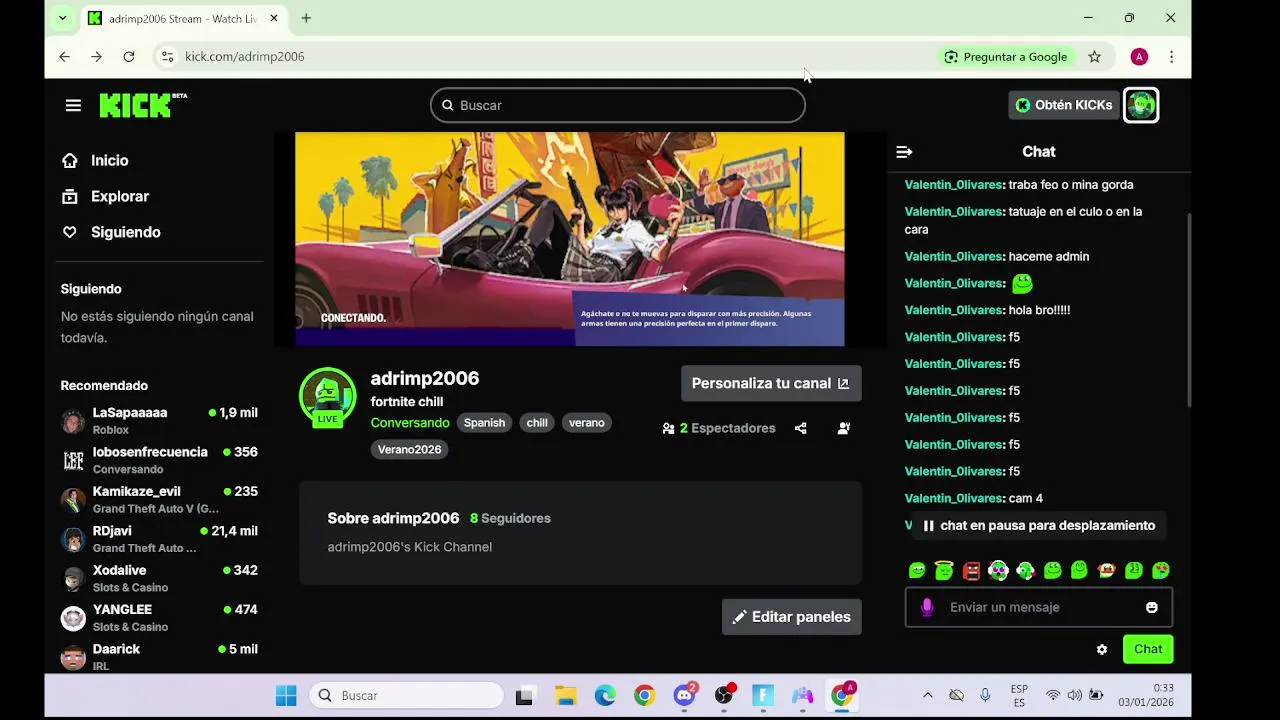Open Windows Start menu
Image resolution: width=1280 pixels, height=720 pixels.
(286, 695)
